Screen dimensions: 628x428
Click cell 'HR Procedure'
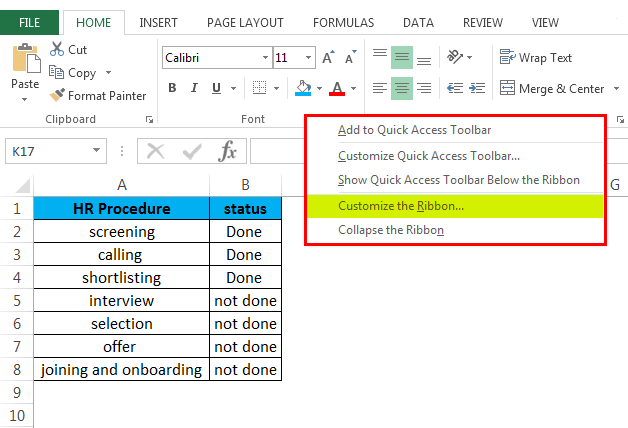pos(122,208)
